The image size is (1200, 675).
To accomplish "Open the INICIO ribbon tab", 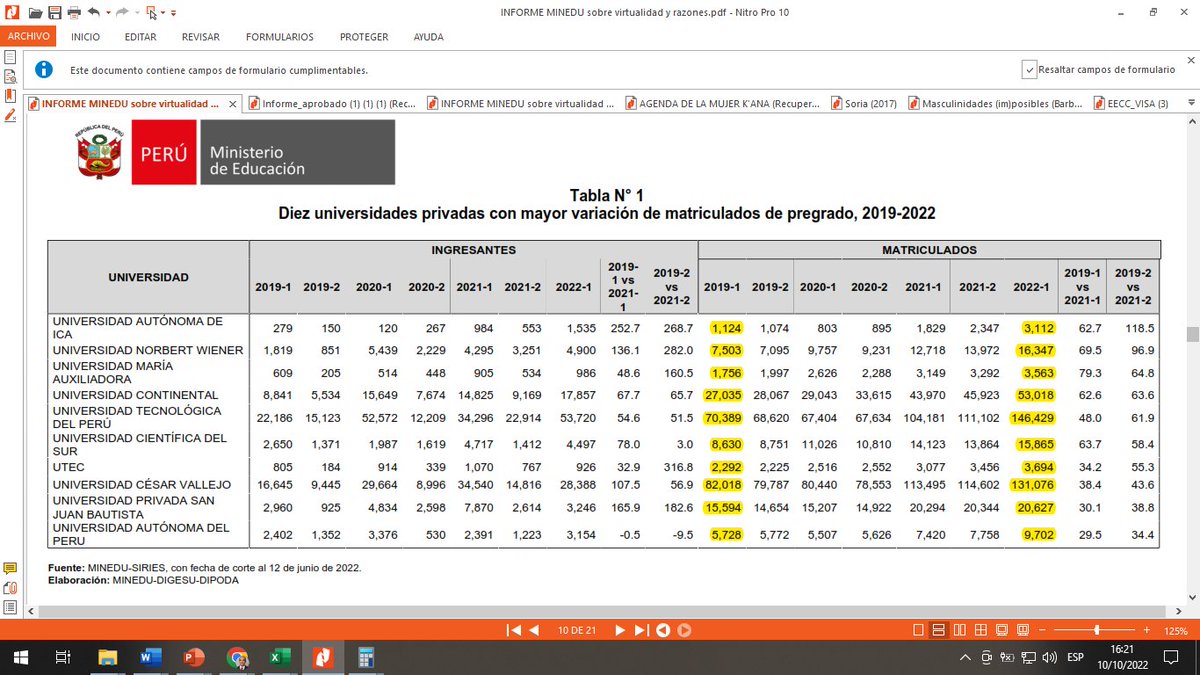I will coord(86,37).
